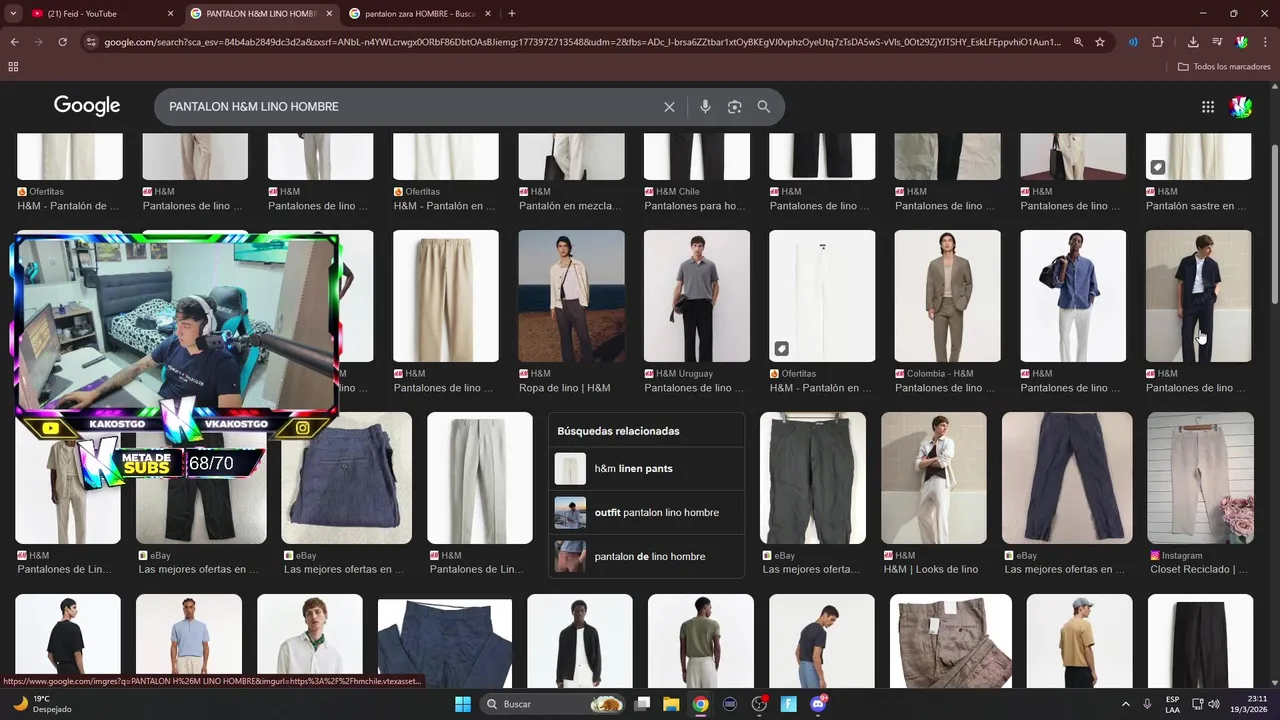Open the white pants Ofertitas image result
Viewport: 1280px width, 720px height.
(821, 296)
